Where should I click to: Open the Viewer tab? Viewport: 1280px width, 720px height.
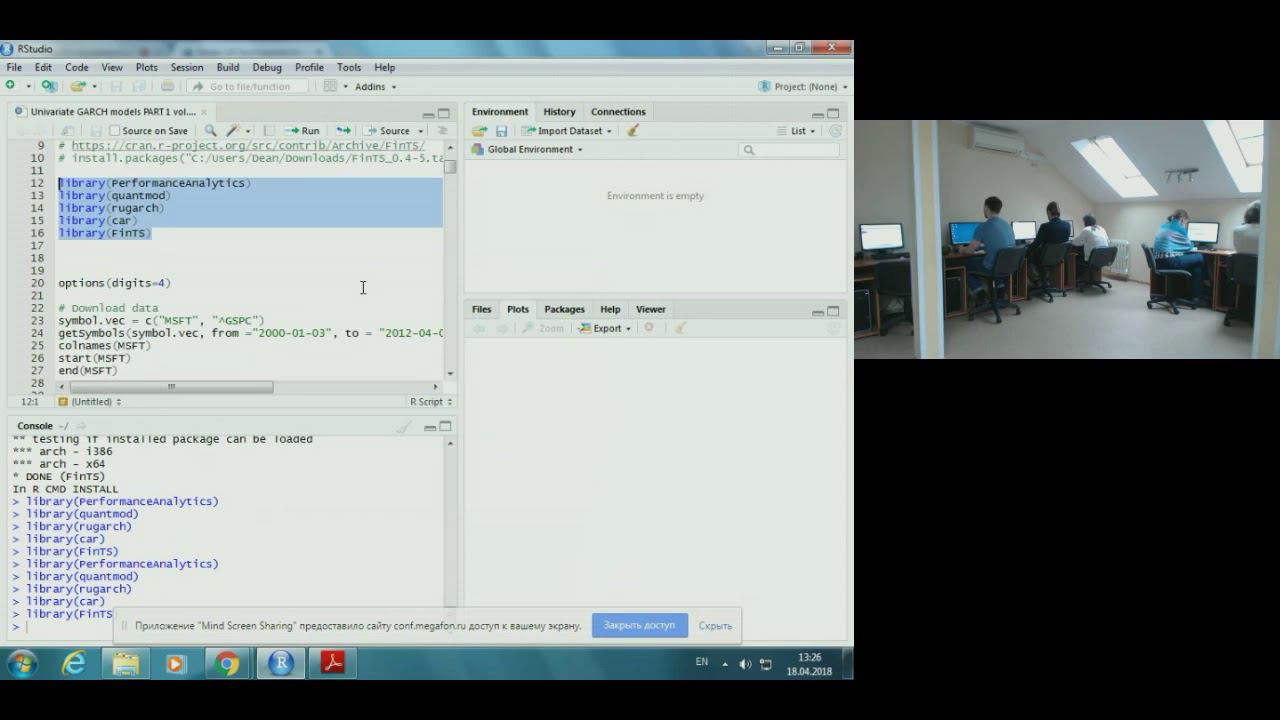[x=650, y=309]
